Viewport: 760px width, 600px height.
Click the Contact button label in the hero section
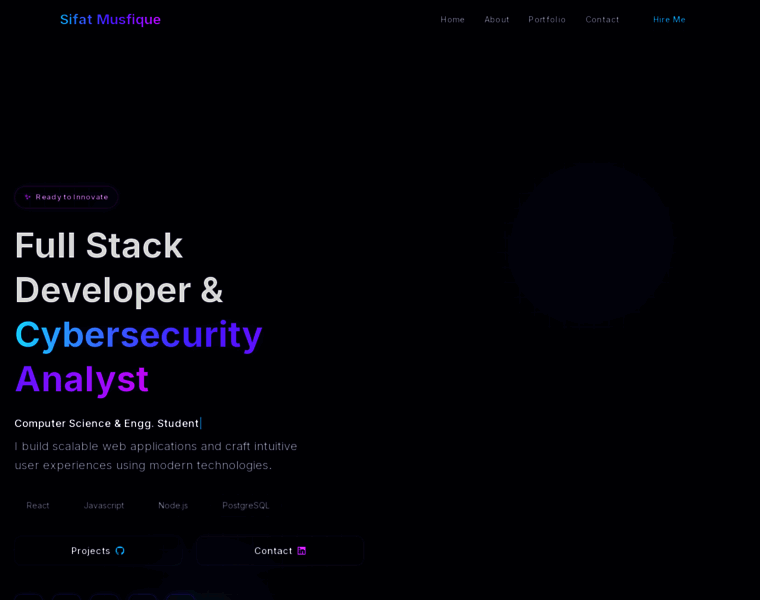(x=273, y=551)
